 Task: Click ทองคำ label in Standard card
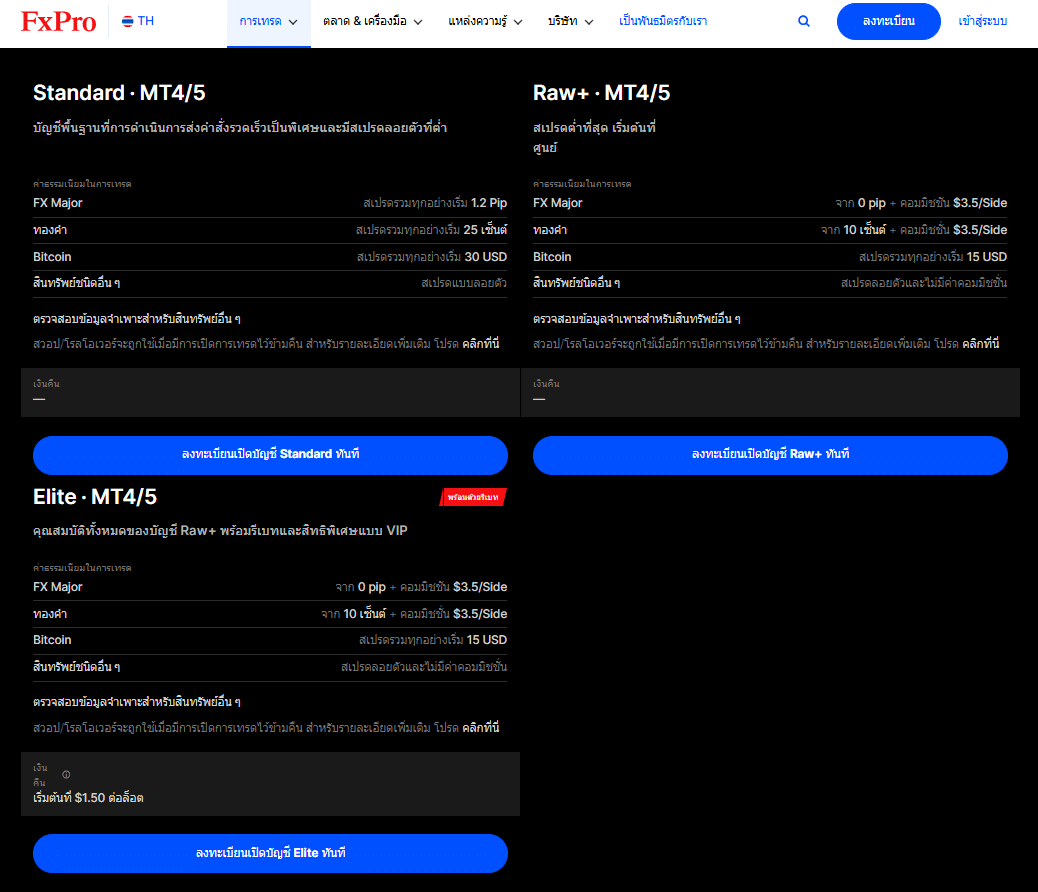(50, 230)
